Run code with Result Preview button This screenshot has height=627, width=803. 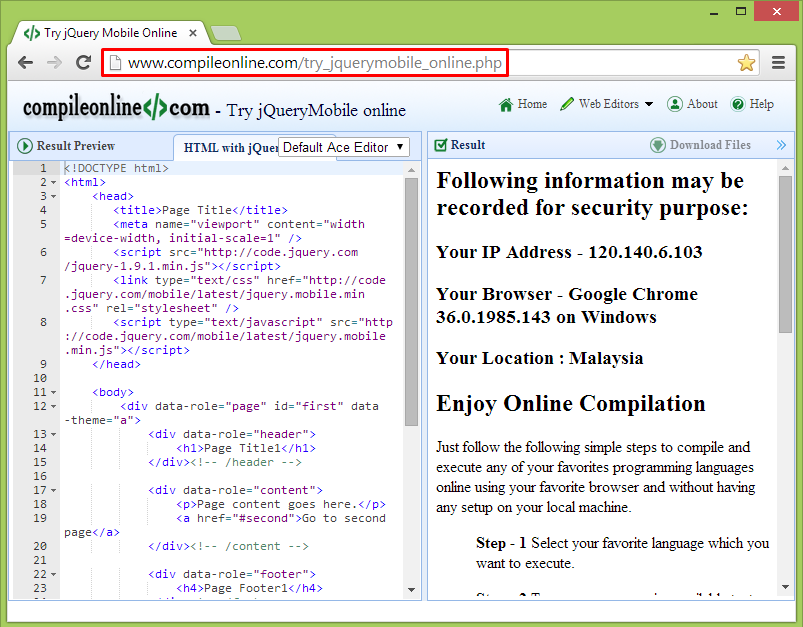(x=66, y=146)
